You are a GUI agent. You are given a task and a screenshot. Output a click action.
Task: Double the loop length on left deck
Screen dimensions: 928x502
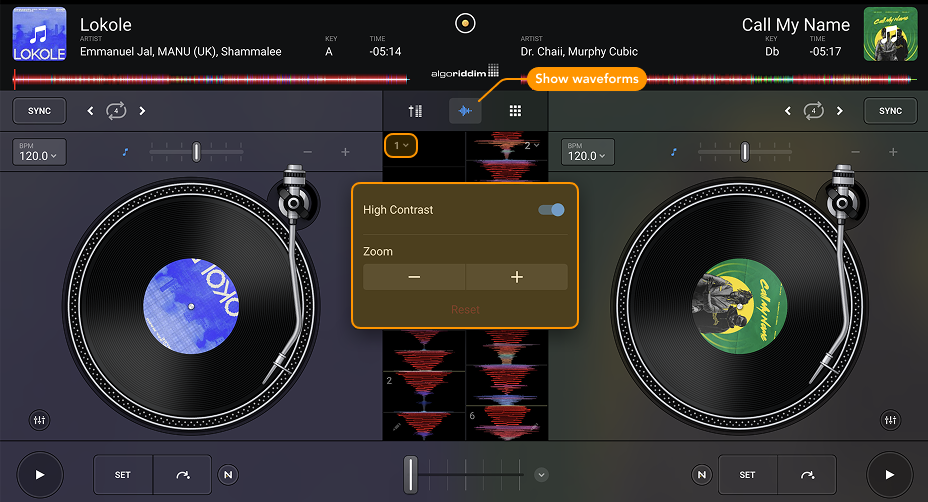[142, 111]
